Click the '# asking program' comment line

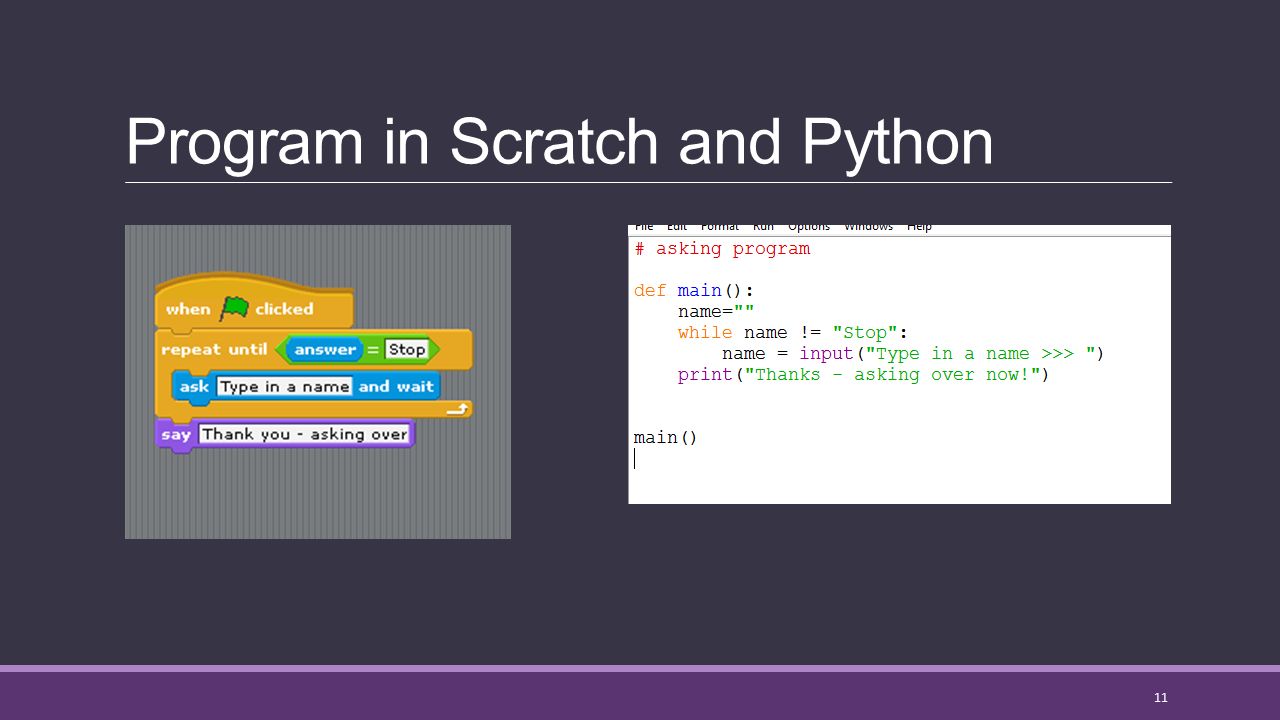click(x=722, y=249)
